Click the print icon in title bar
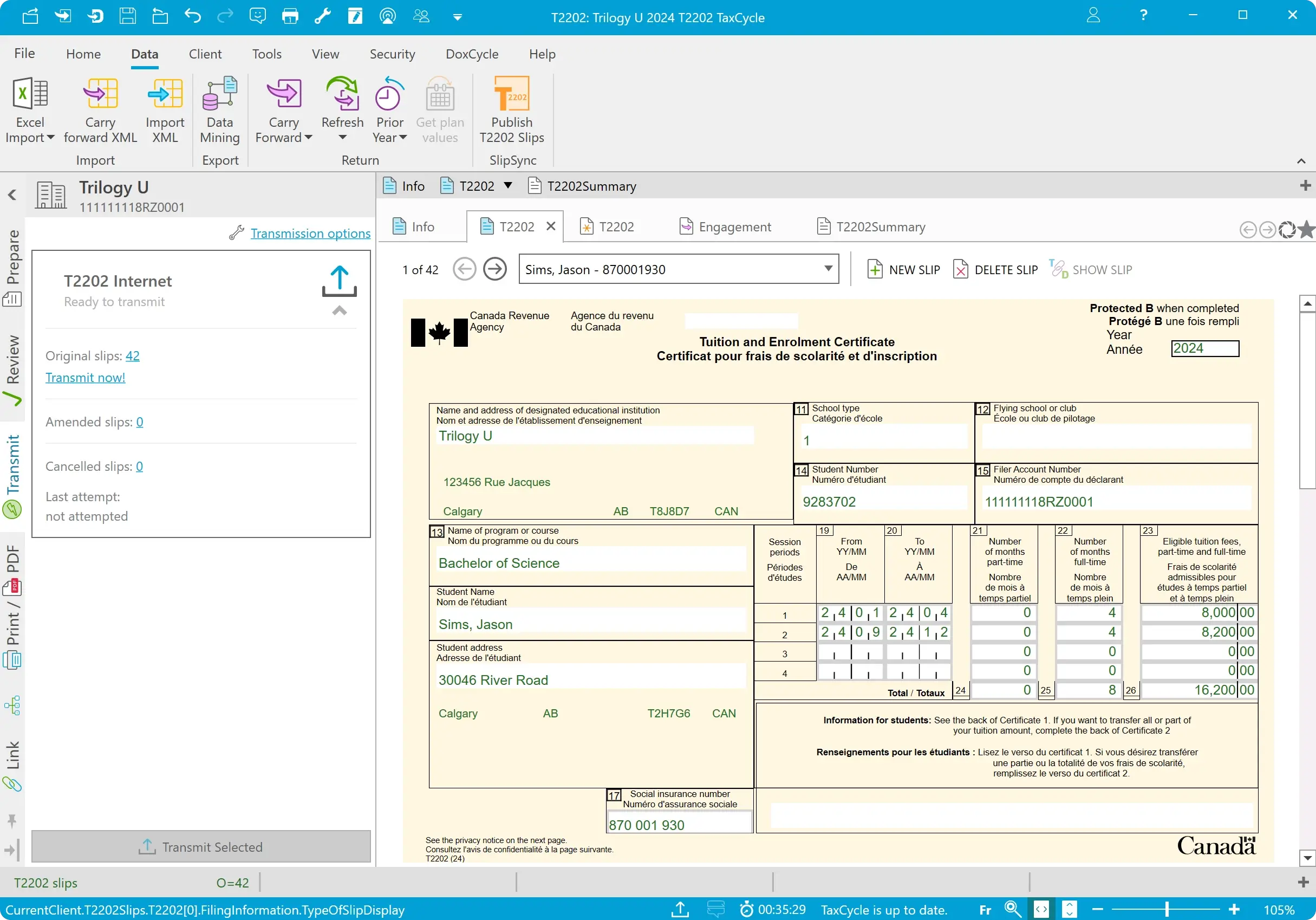 (290, 16)
